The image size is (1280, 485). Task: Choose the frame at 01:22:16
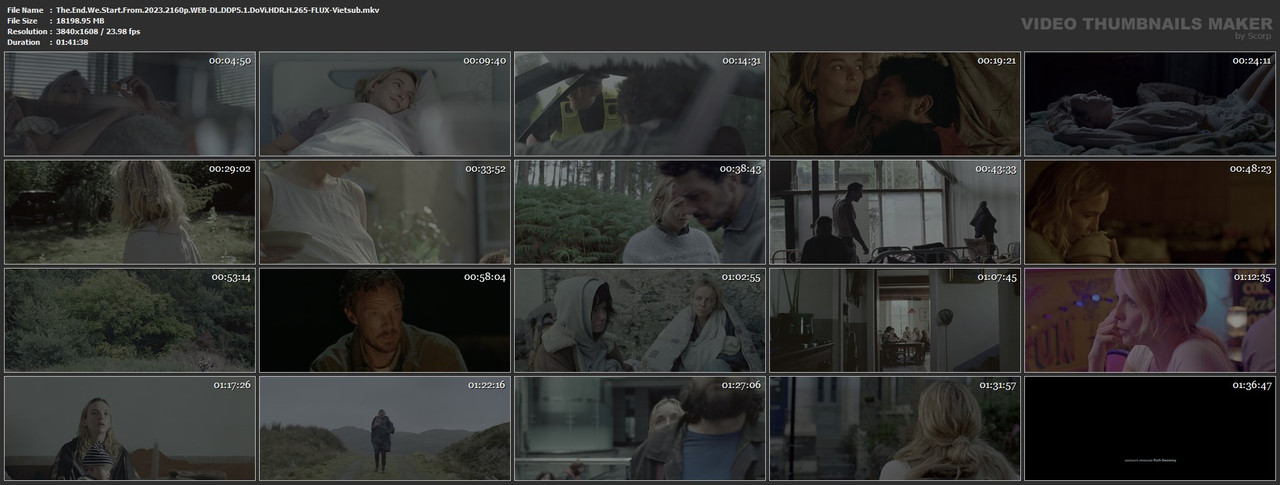[x=385, y=428]
